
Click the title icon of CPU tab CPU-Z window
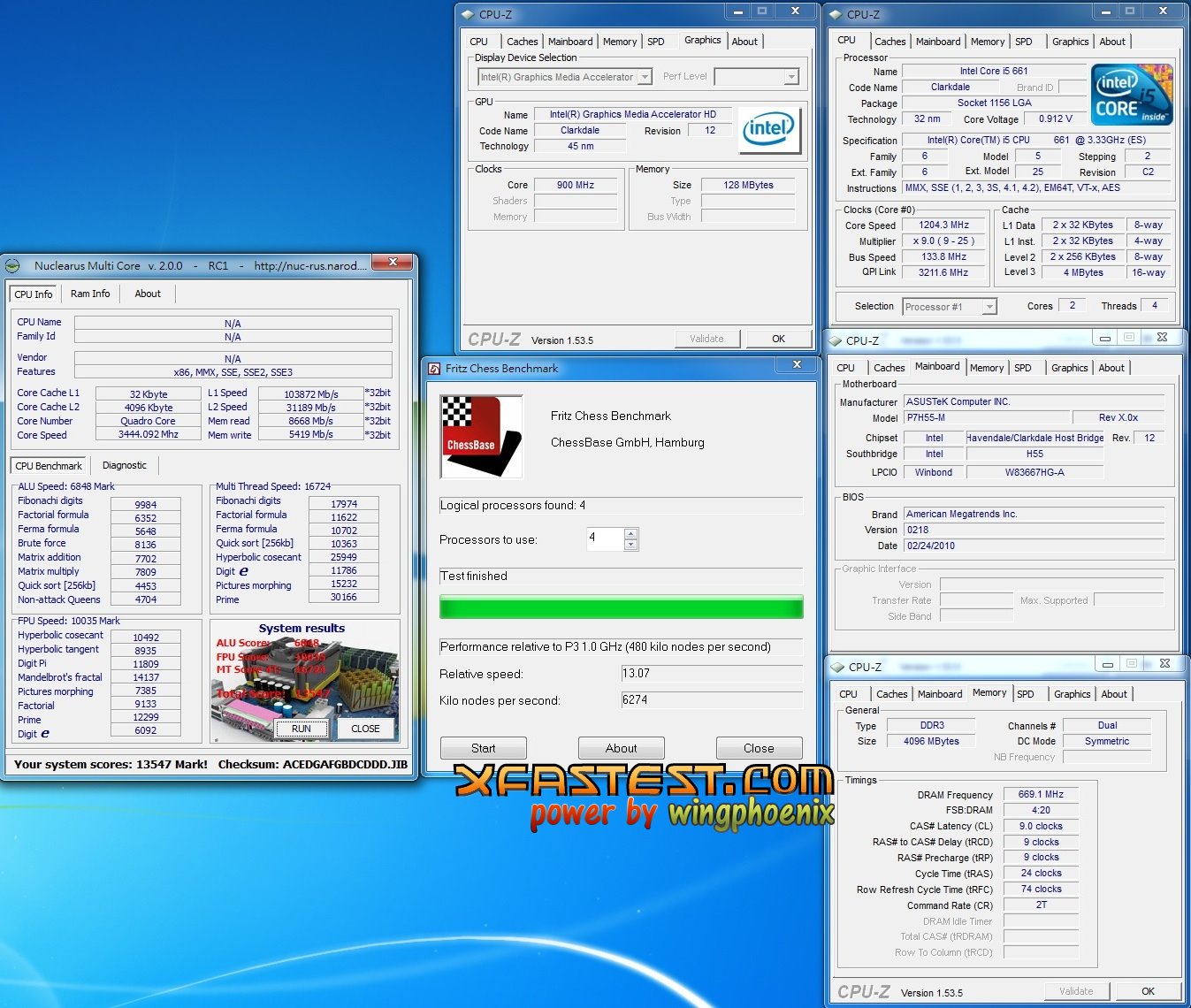[x=836, y=14]
